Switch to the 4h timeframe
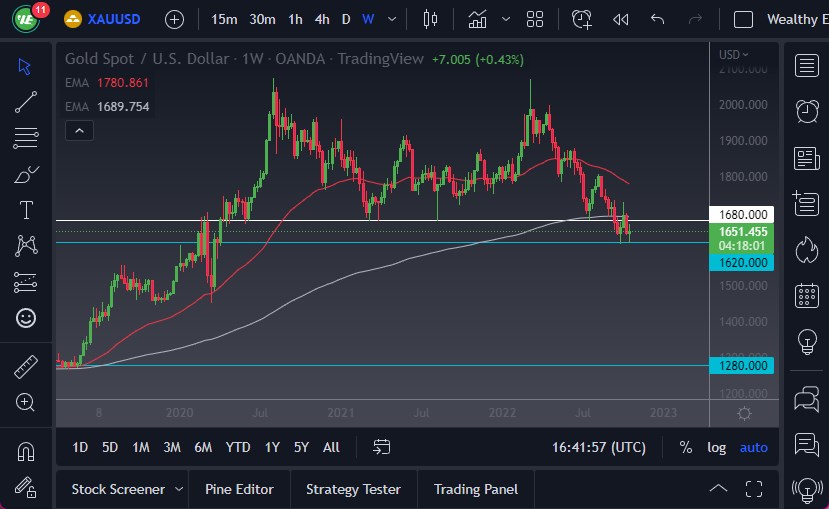Screen dimensions: 829x509 (321, 19)
